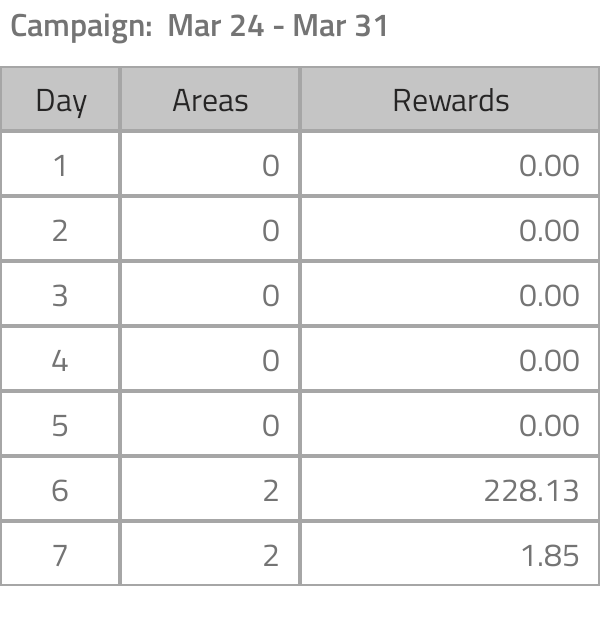Click the Areas value for day 1
Image resolution: width=600 pixels, height=631 pixels.
point(270,165)
